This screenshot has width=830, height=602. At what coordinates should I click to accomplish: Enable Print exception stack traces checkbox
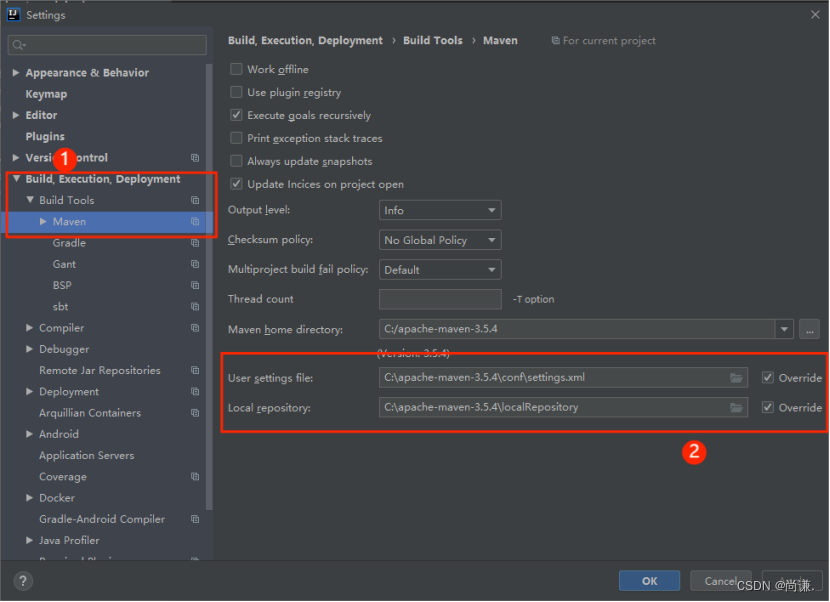[236, 138]
